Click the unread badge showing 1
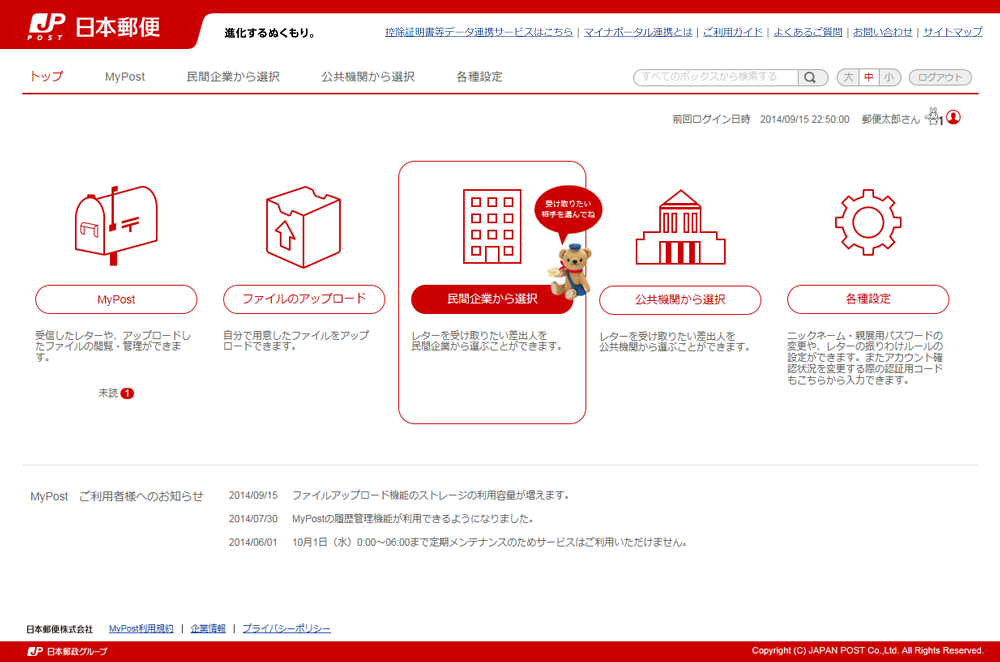Image resolution: width=1000 pixels, height=662 pixels. [x=128, y=394]
